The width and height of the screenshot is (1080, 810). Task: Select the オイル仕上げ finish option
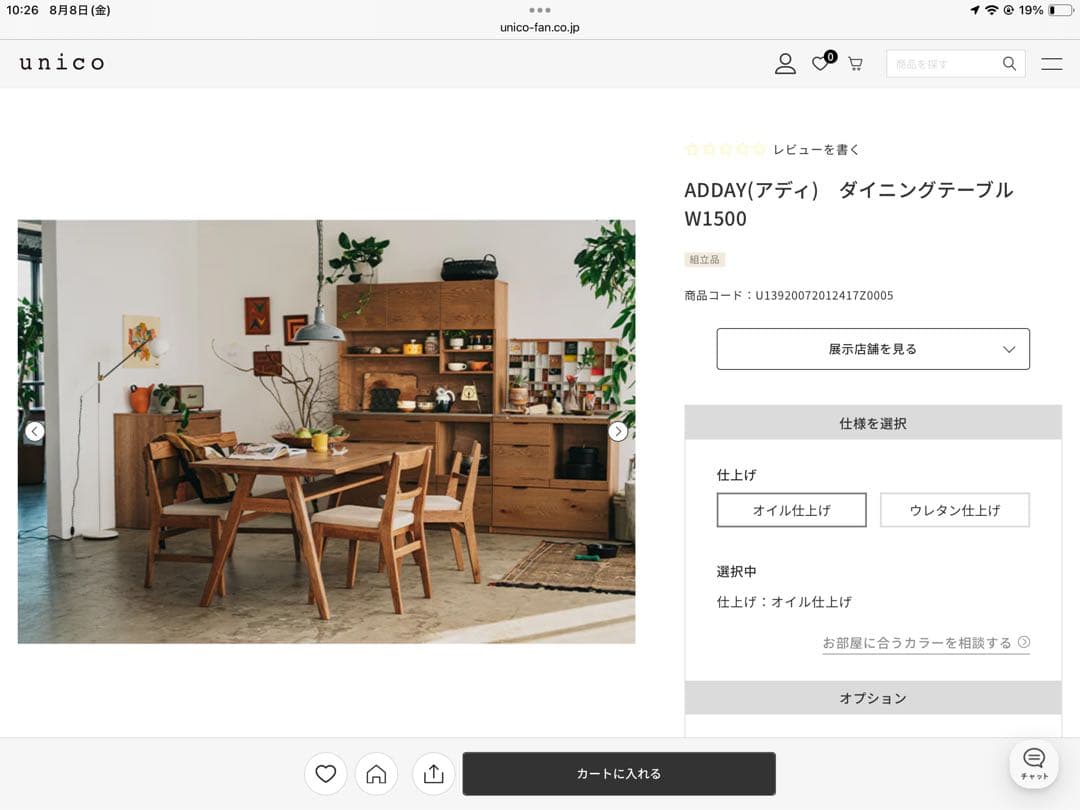tap(791, 510)
